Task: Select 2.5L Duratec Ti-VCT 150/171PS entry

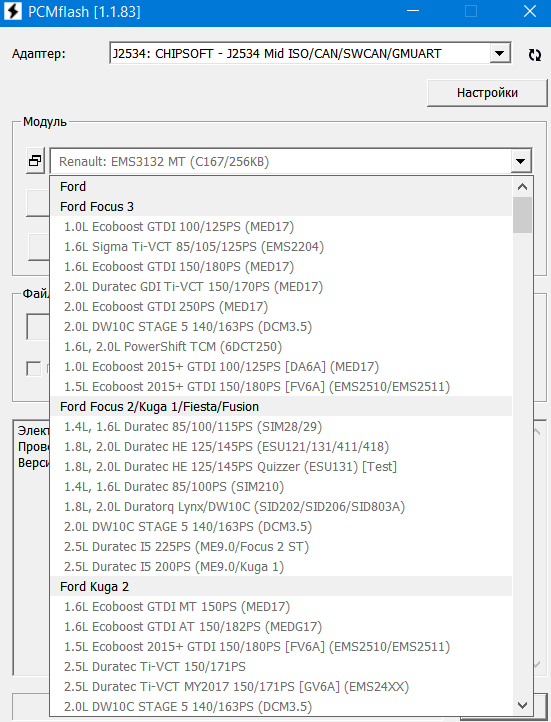Action: tap(281, 667)
